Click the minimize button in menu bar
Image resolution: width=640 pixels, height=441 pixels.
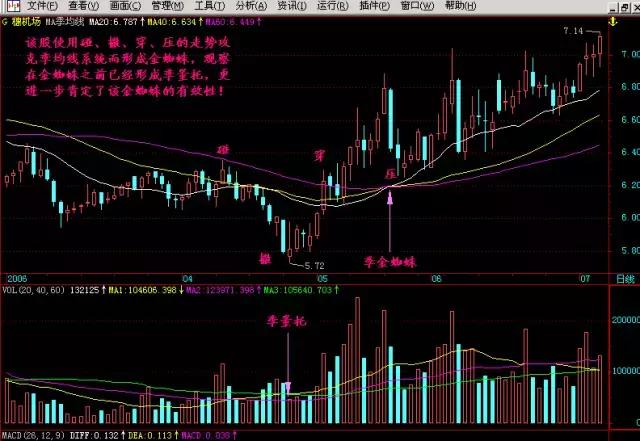point(613,8)
